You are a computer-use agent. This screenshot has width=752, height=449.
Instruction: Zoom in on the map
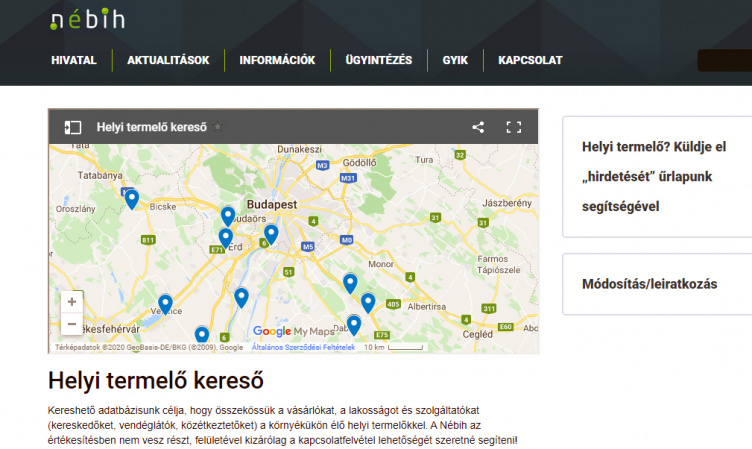[71, 302]
